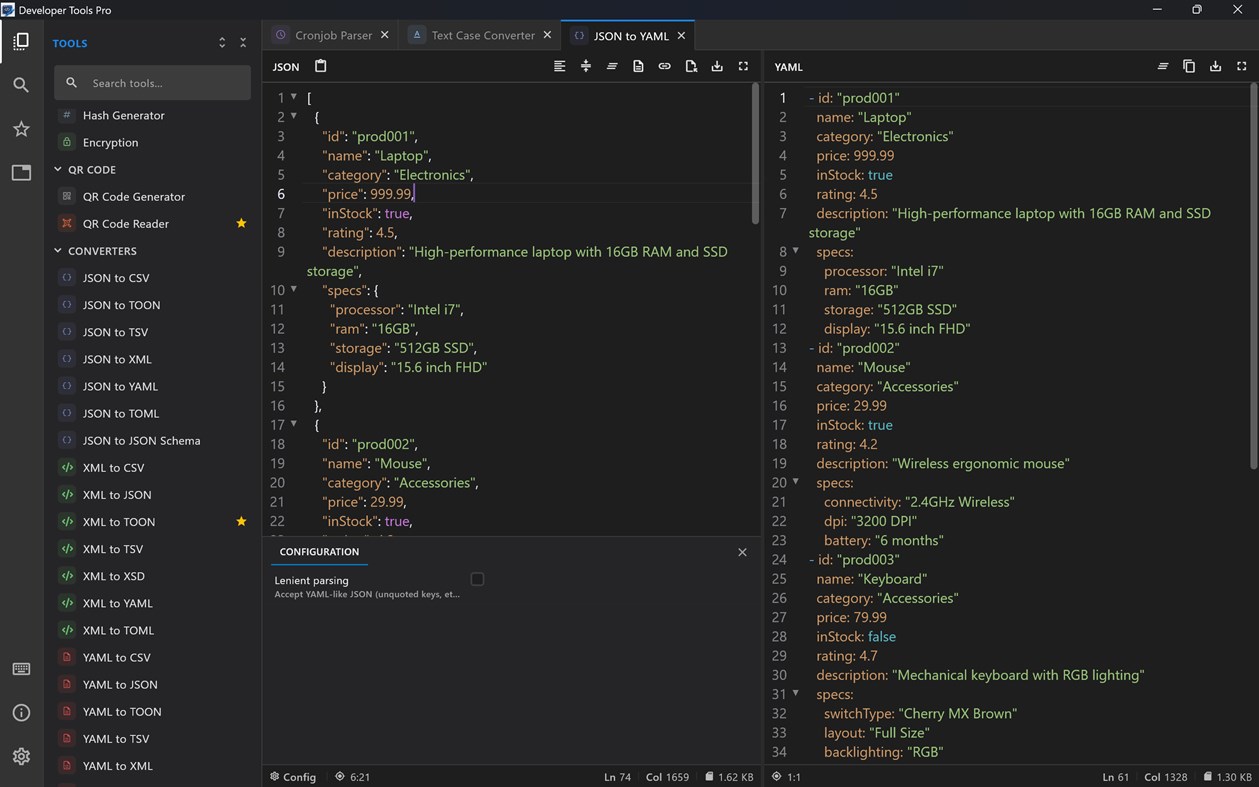Click the 1.30 KB YAML size indicator
The image size is (1259, 787).
tap(1228, 776)
